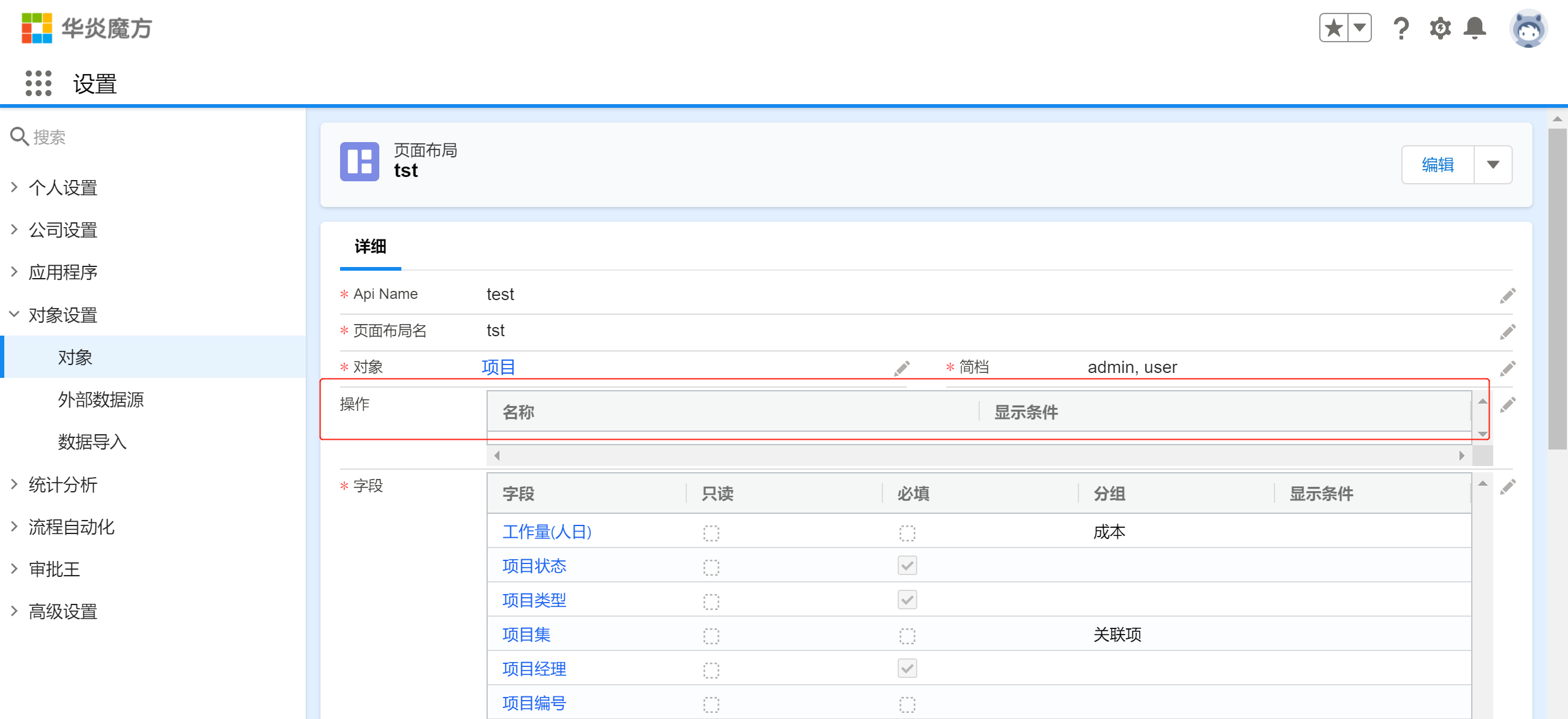The width and height of the screenshot is (1568, 719).
Task: Toggle 只读 checkbox for 项目编号
Action: coord(711,704)
